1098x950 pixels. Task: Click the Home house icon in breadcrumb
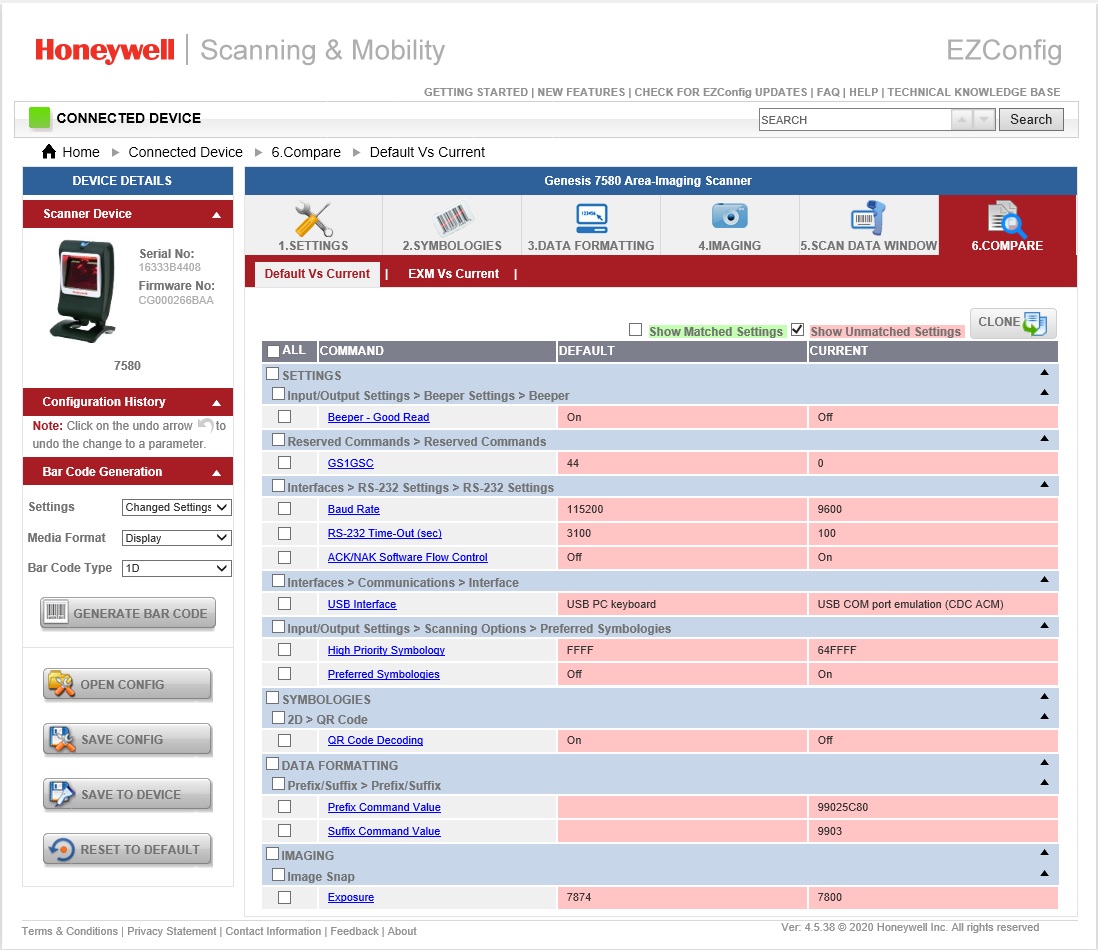(x=49, y=152)
